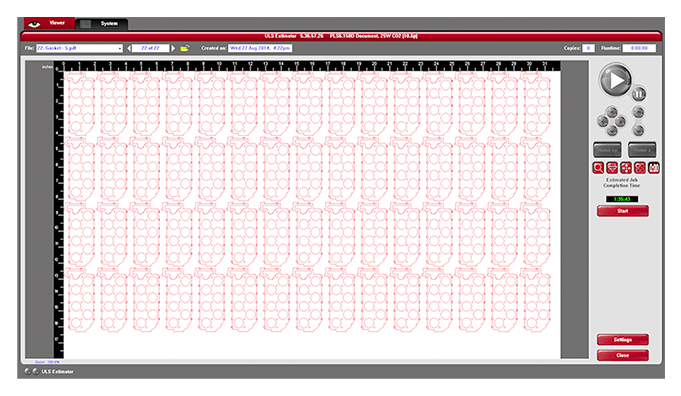The image size is (681, 396).
Task: Go to previous job with left arrow
Action: click(129, 48)
